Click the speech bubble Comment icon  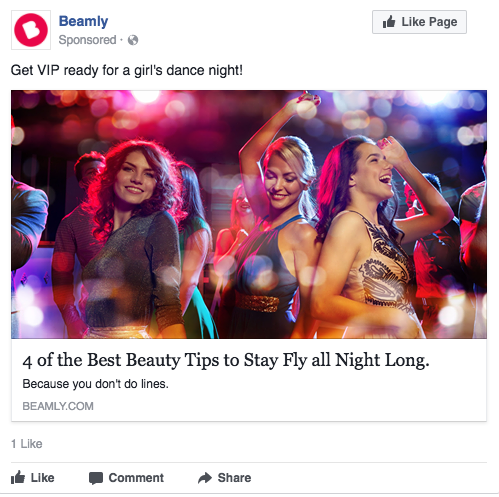tap(96, 478)
